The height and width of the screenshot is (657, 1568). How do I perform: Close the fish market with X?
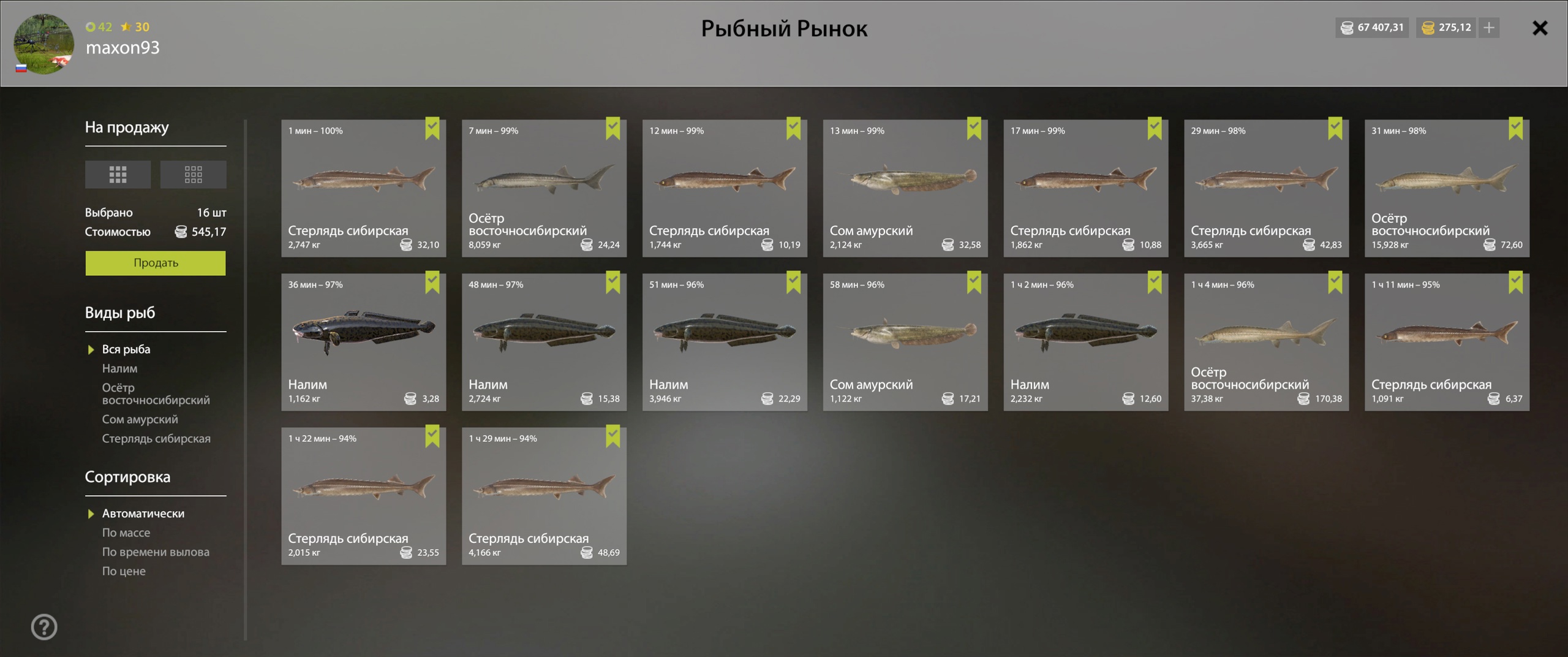click(x=1540, y=28)
